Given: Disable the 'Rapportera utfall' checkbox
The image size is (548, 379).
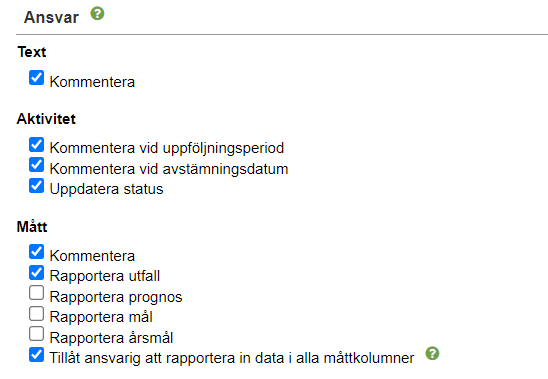Looking at the screenshot, I should (37, 273).
